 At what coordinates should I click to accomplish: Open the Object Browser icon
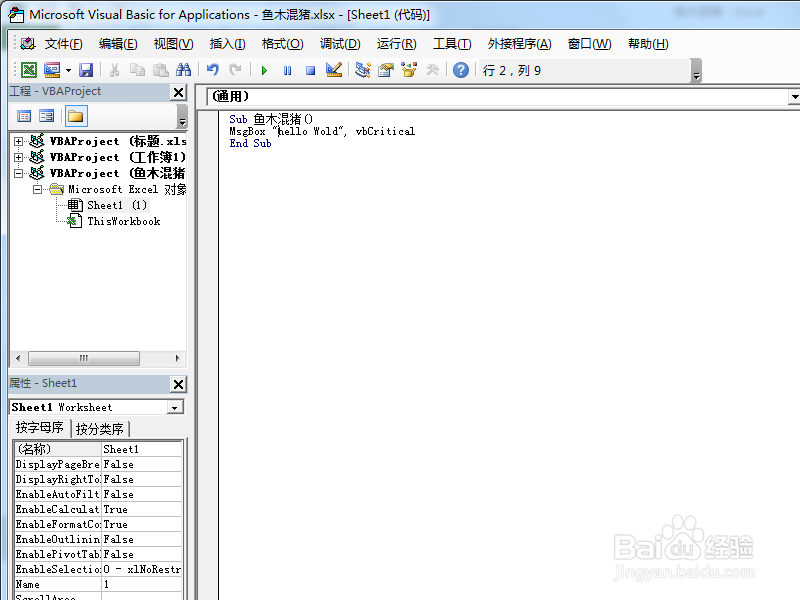(x=409, y=70)
